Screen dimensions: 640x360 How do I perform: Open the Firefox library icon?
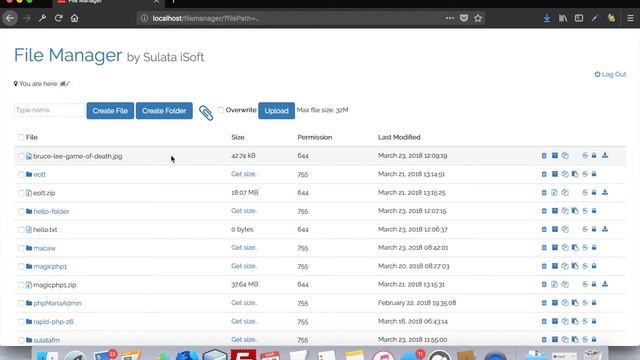click(563, 18)
